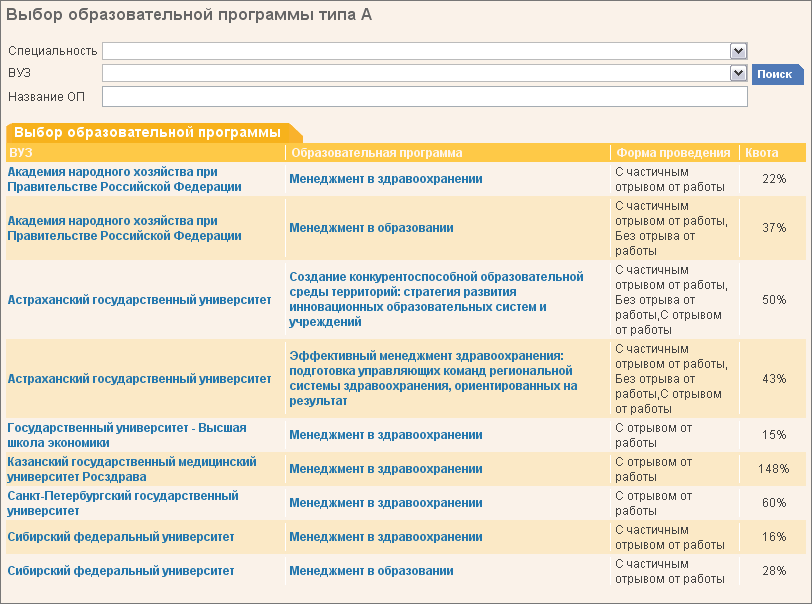Click the Квота column header
Screen dimensions: 812x604
(761, 153)
